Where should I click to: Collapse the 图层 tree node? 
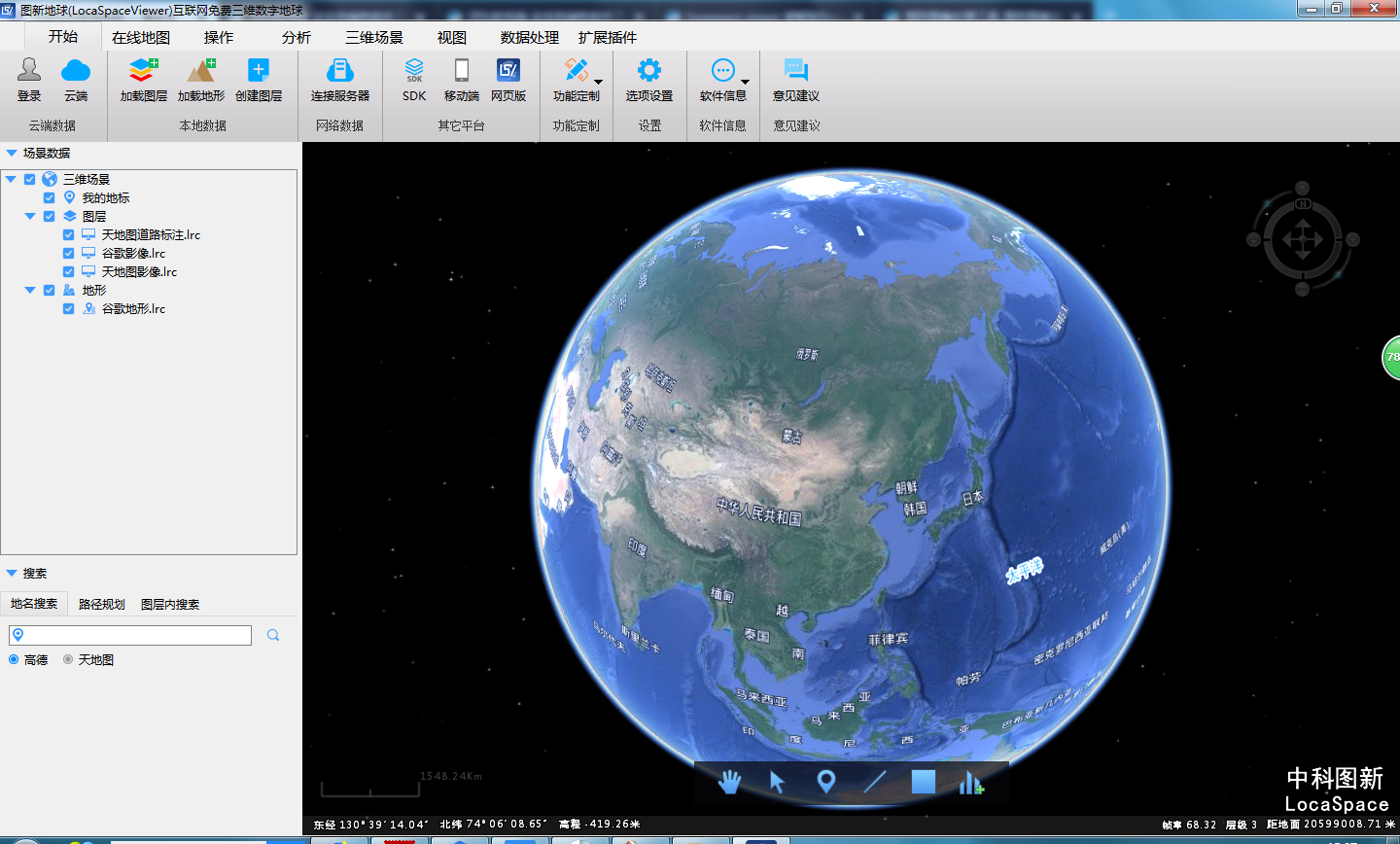(30, 216)
